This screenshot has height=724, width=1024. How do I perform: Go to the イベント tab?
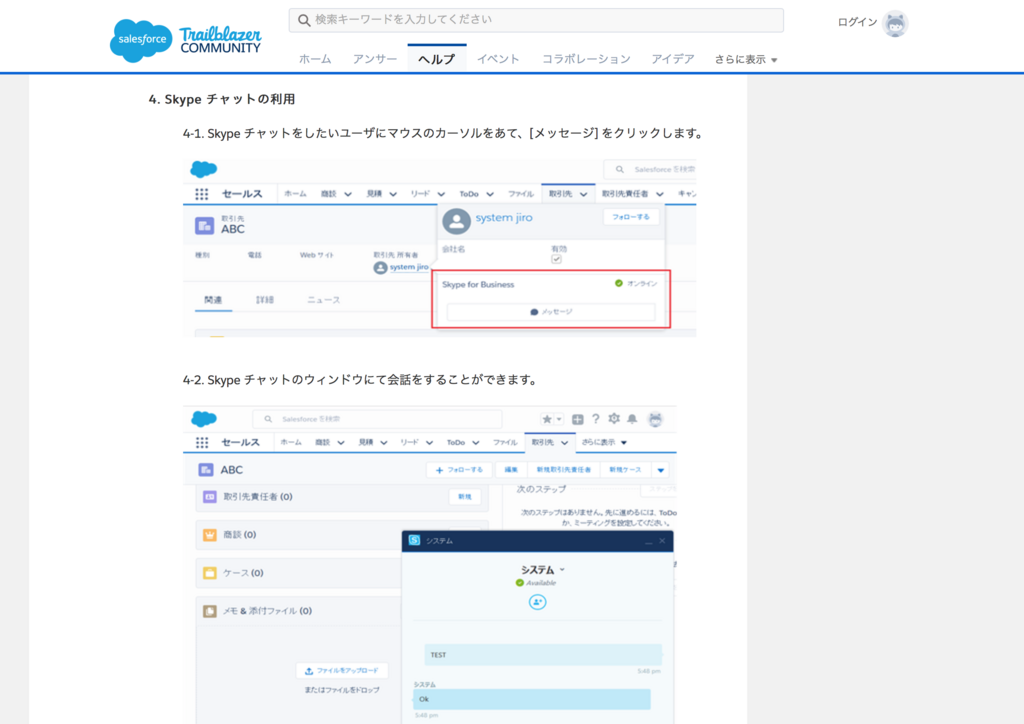coord(498,59)
